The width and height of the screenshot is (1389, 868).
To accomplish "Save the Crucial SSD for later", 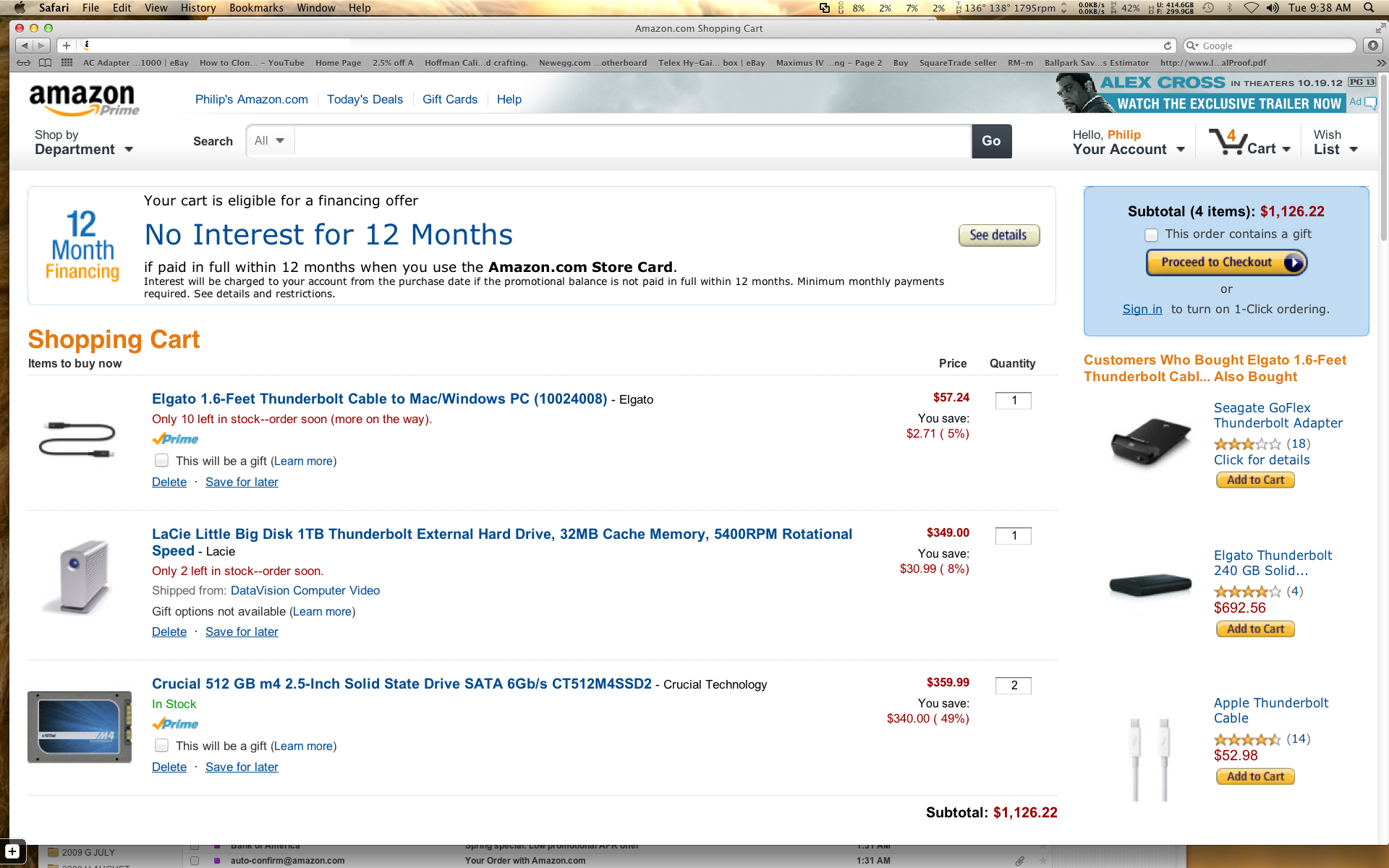I will (x=242, y=767).
